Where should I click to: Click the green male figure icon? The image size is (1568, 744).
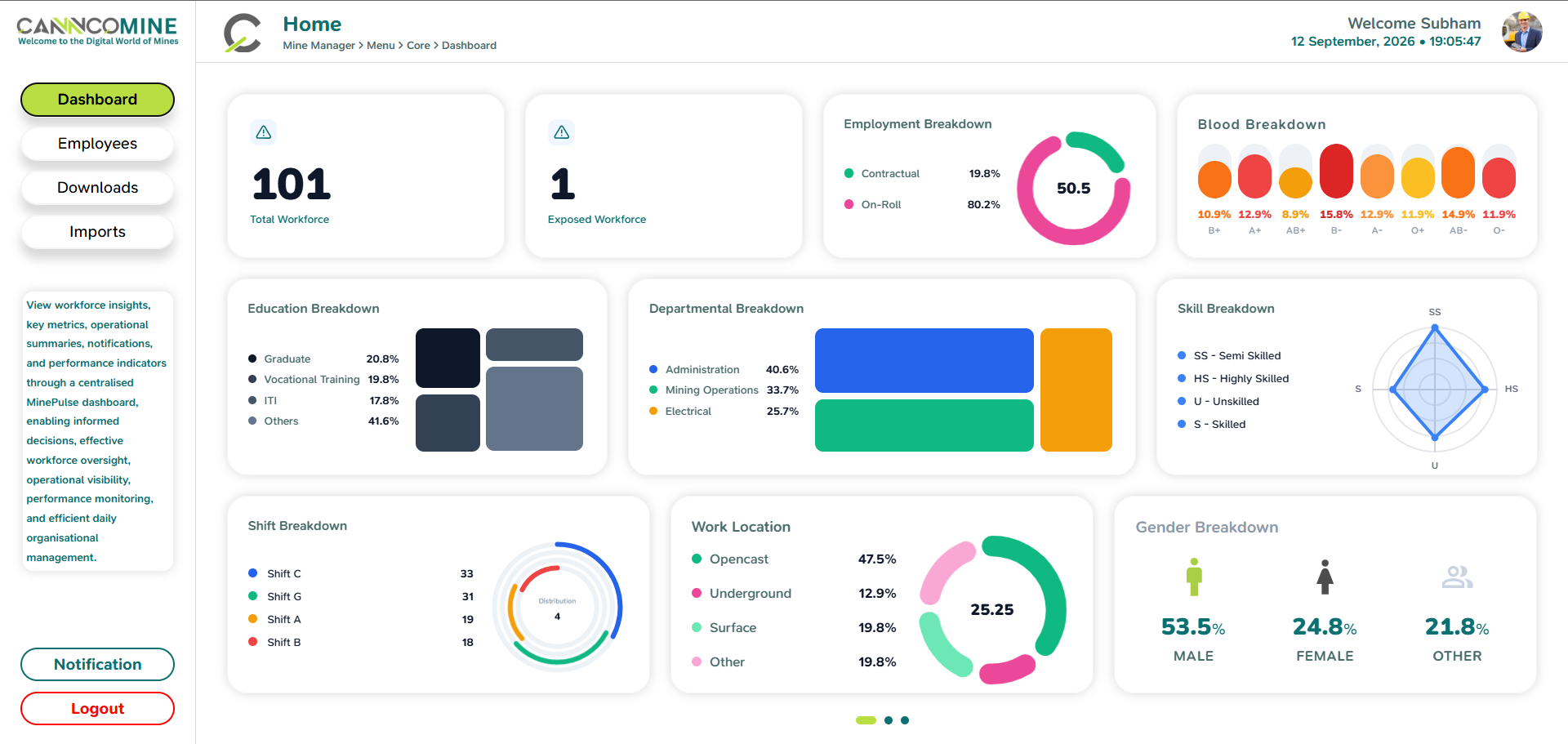pyautogui.click(x=1194, y=577)
